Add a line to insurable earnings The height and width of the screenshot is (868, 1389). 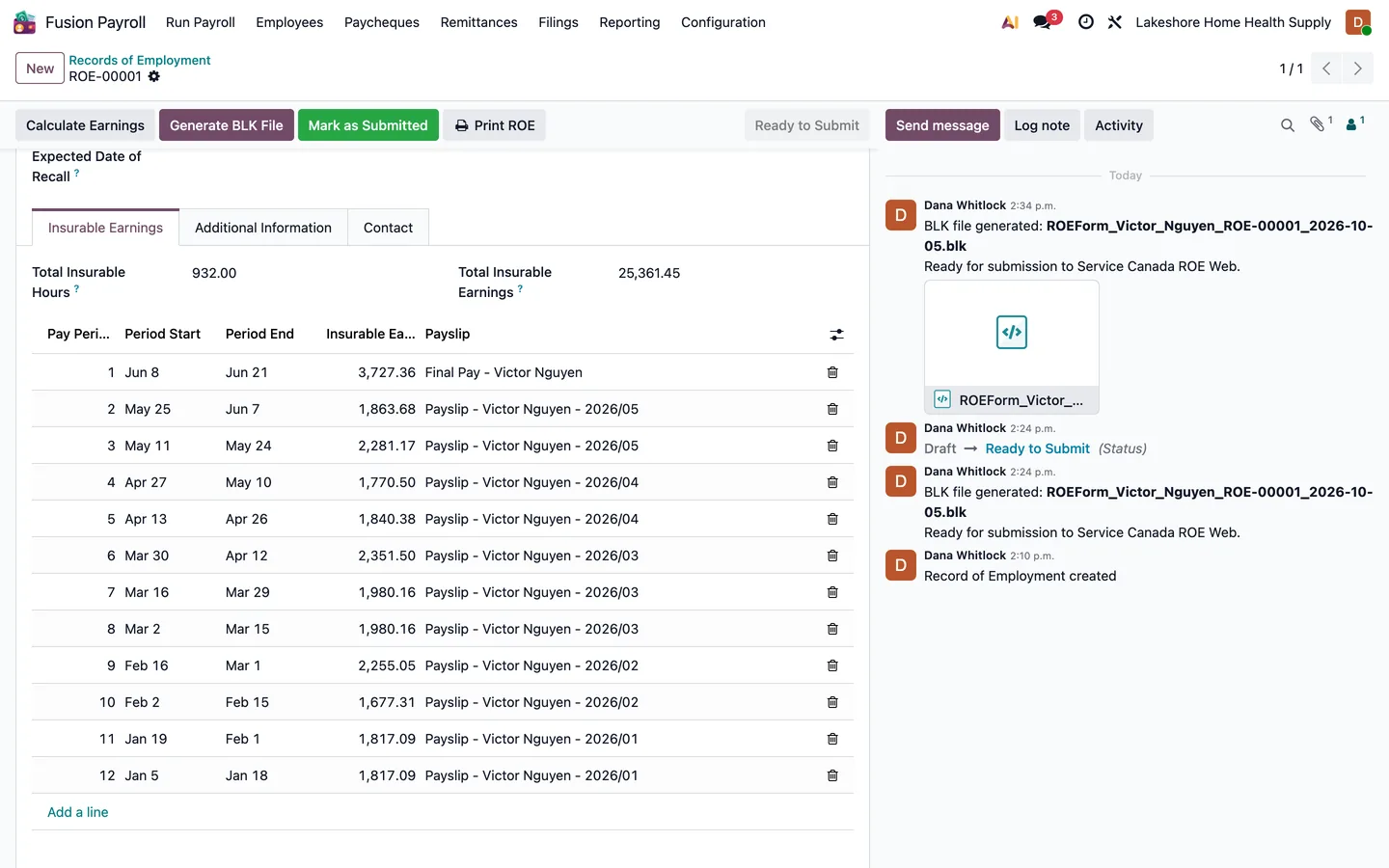78,812
